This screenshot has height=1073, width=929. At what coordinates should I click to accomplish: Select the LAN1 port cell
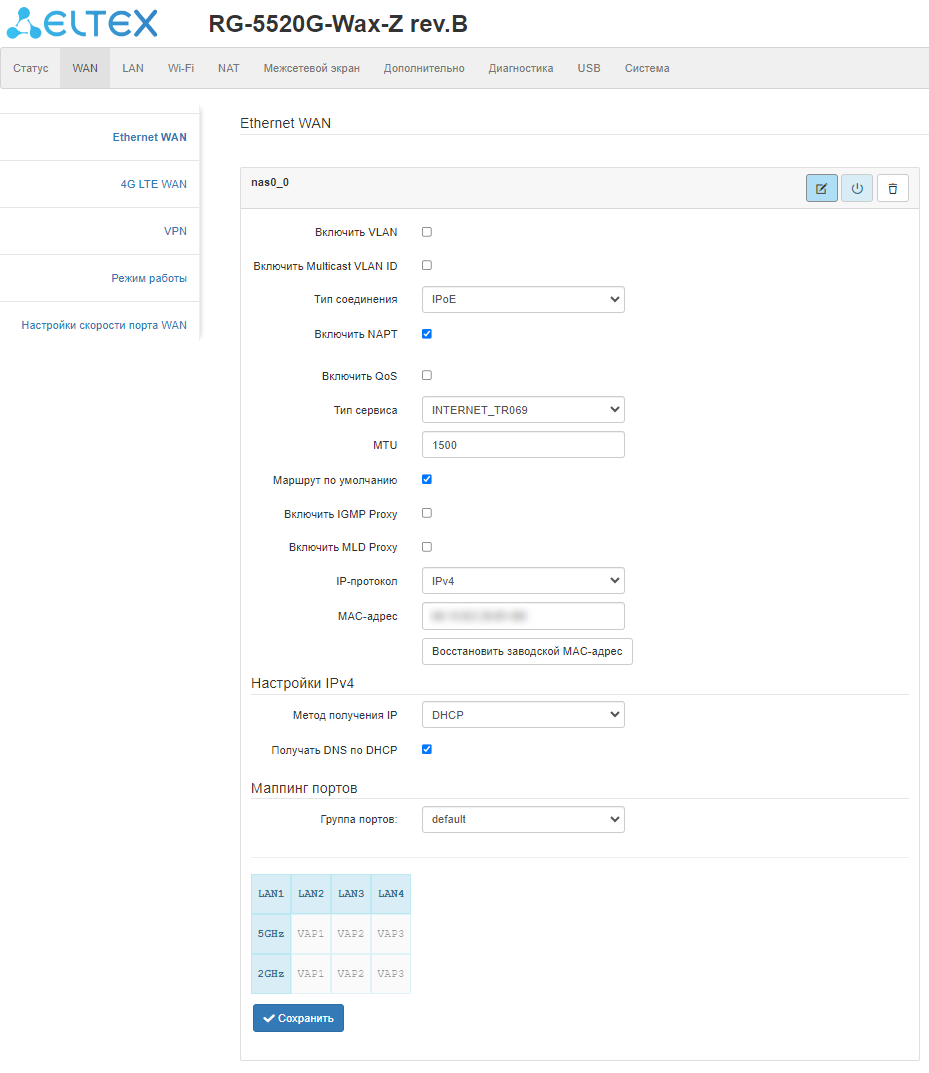271,893
